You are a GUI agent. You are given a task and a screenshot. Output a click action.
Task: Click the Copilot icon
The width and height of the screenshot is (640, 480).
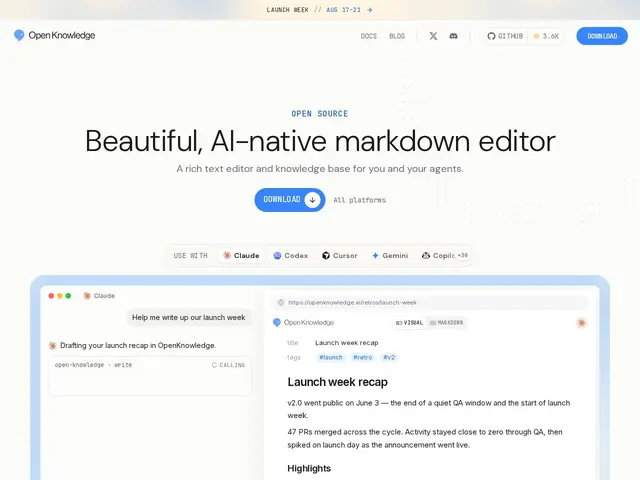tap(426, 256)
